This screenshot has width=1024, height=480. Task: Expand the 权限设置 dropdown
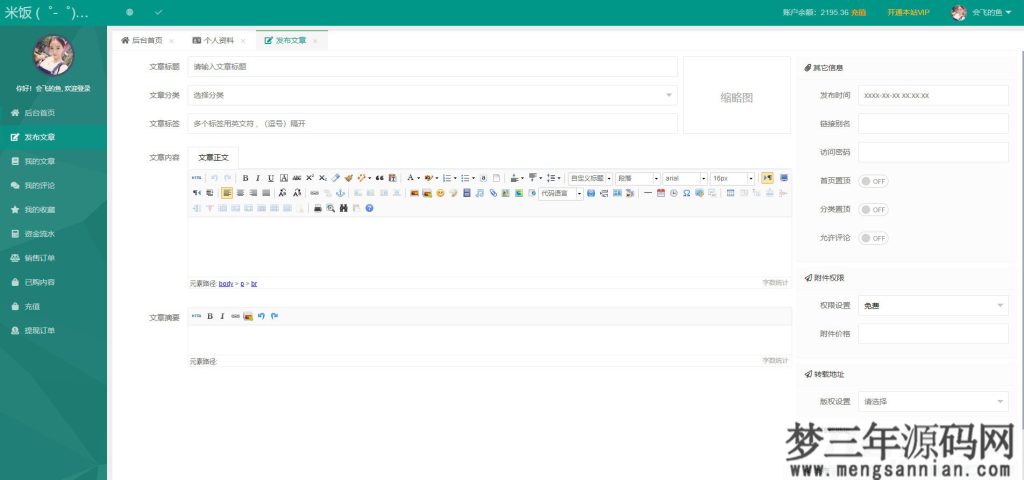point(933,306)
